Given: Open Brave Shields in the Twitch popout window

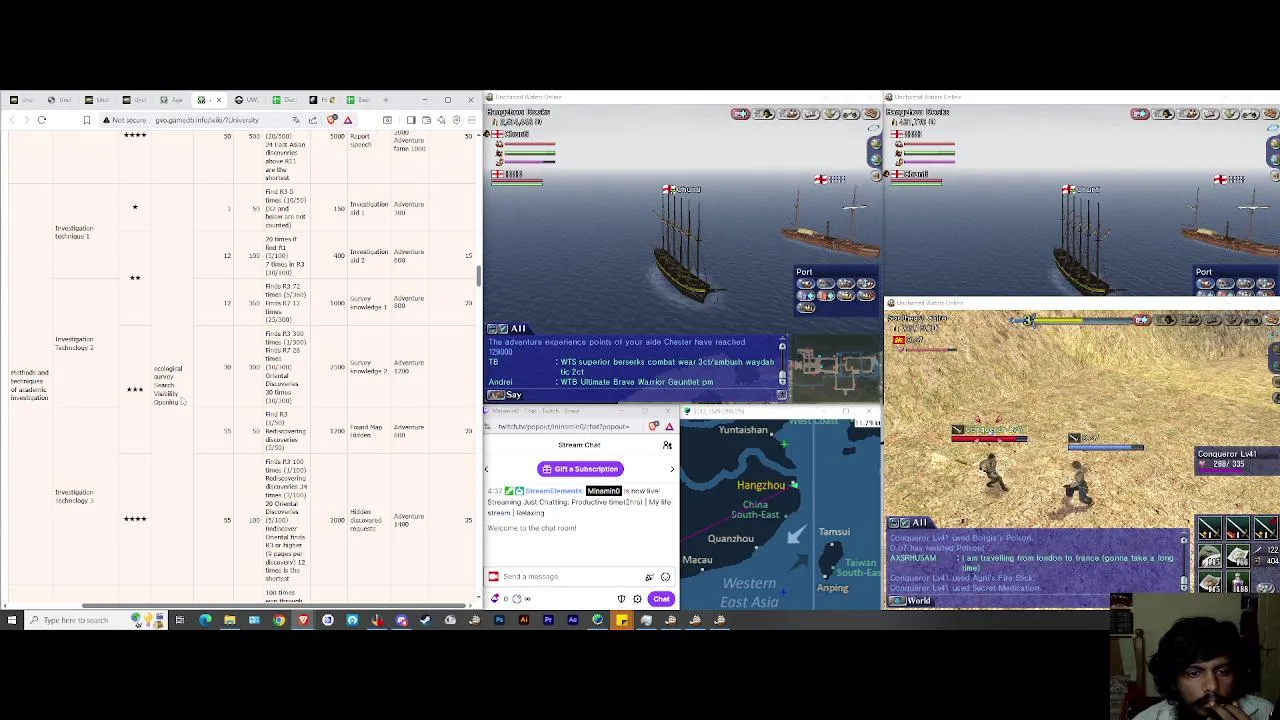Looking at the screenshot, I should pos(653,426).
